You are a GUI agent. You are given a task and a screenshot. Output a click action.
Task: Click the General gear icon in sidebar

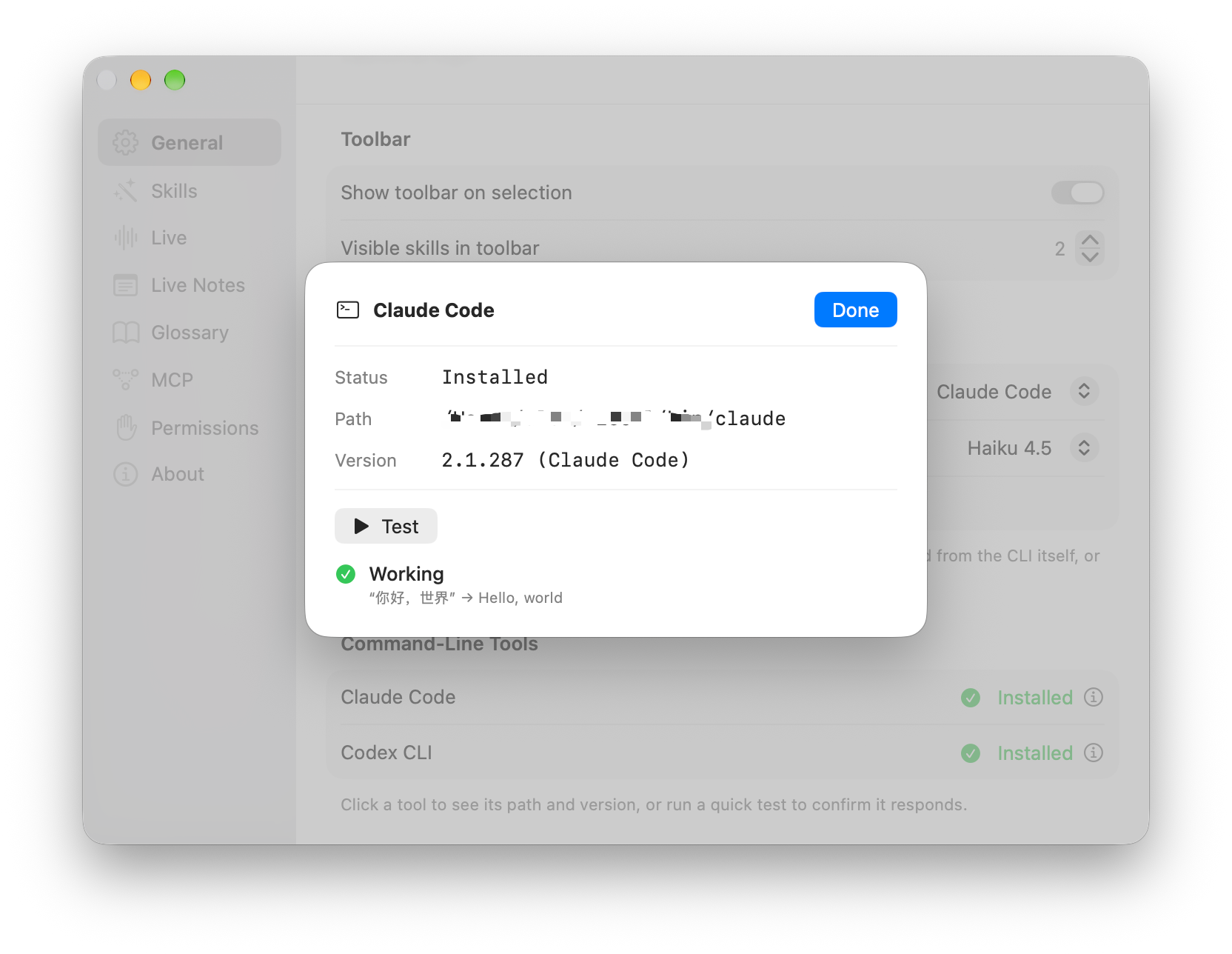pyautogui.click(x=126, y=142)
